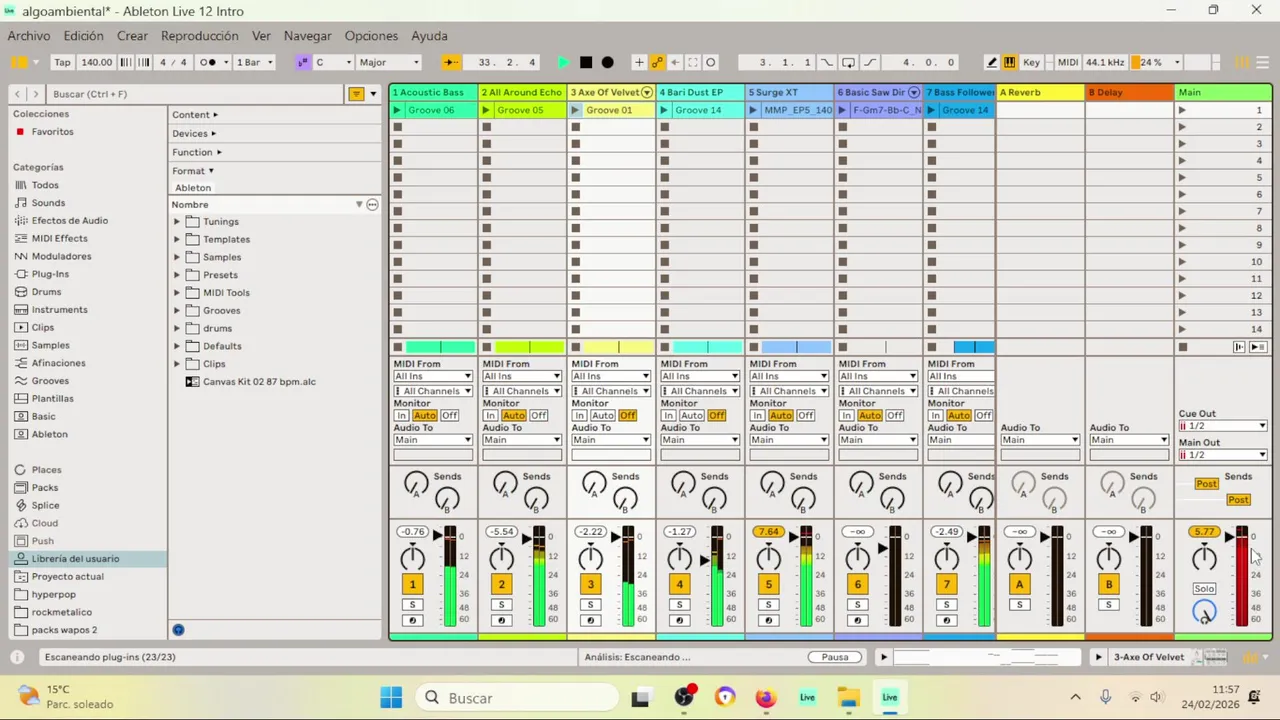1280x720 pixels.
Task: Toggle Post button for Main send B
Action: (x=1238, y=500)
